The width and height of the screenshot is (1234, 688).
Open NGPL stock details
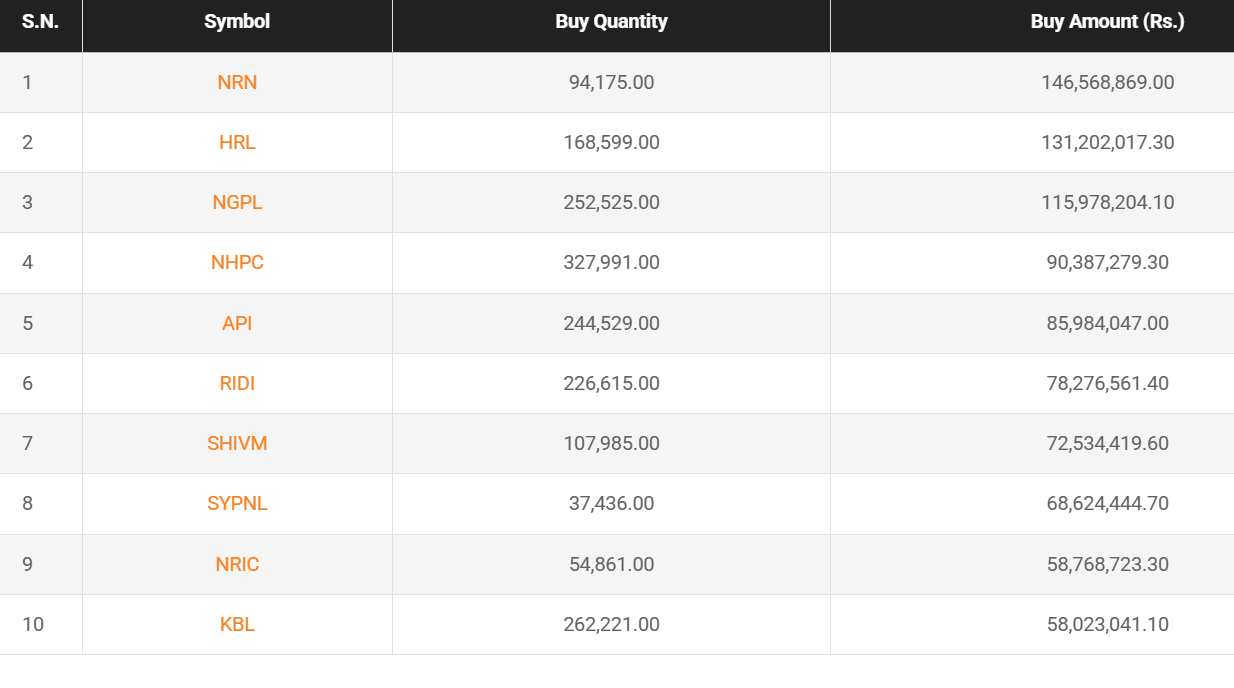point(237,202)
